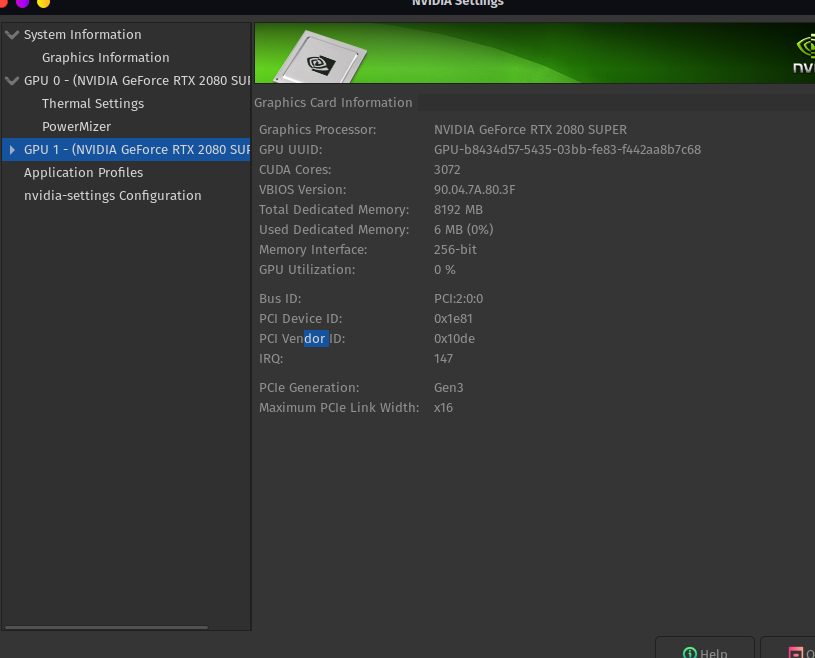Click the Help button
Viewport: 815px width, 658px height.
point(704,648)
